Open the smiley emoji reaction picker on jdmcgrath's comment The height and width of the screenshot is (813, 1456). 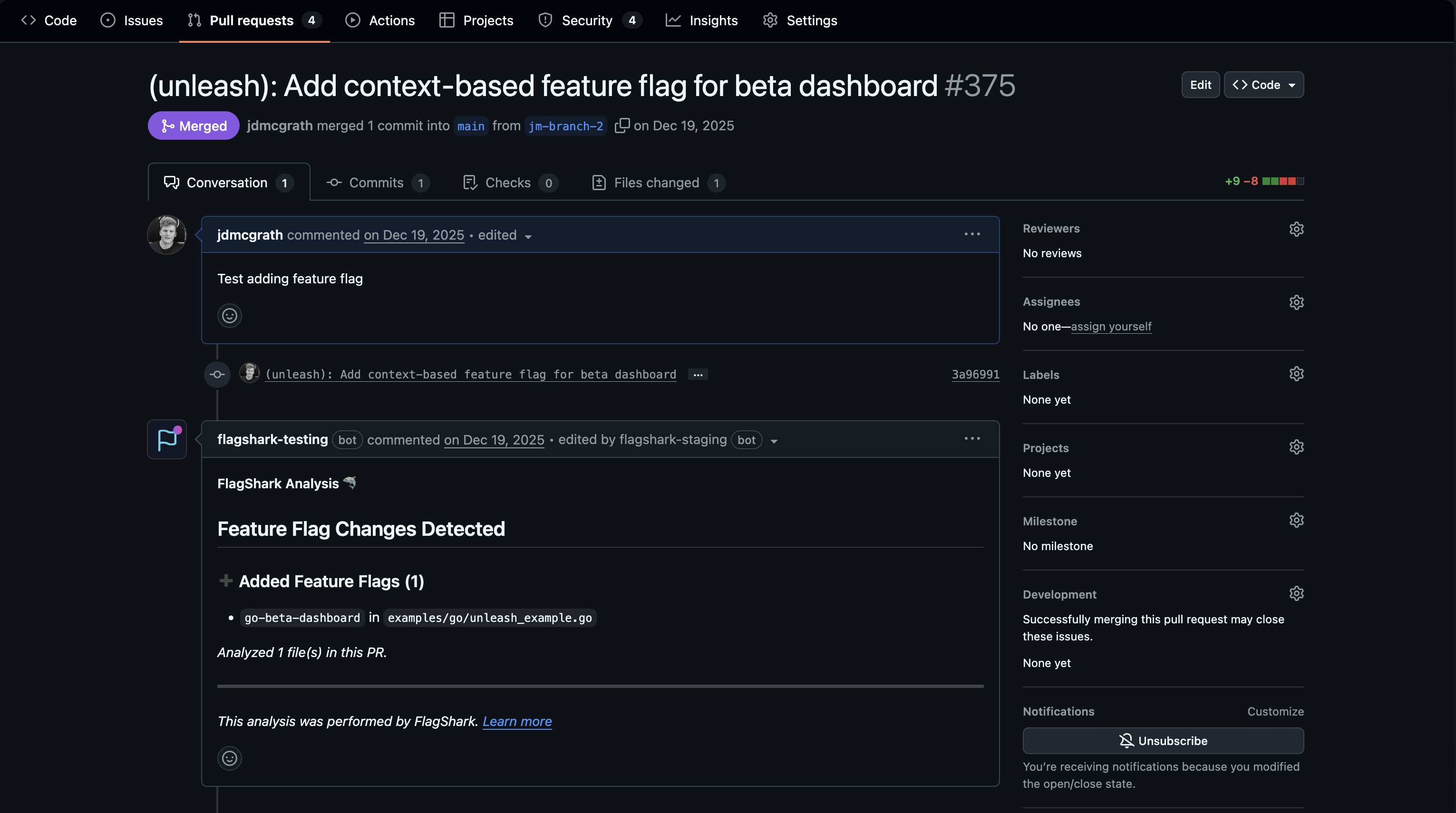(x=230, y=315)
